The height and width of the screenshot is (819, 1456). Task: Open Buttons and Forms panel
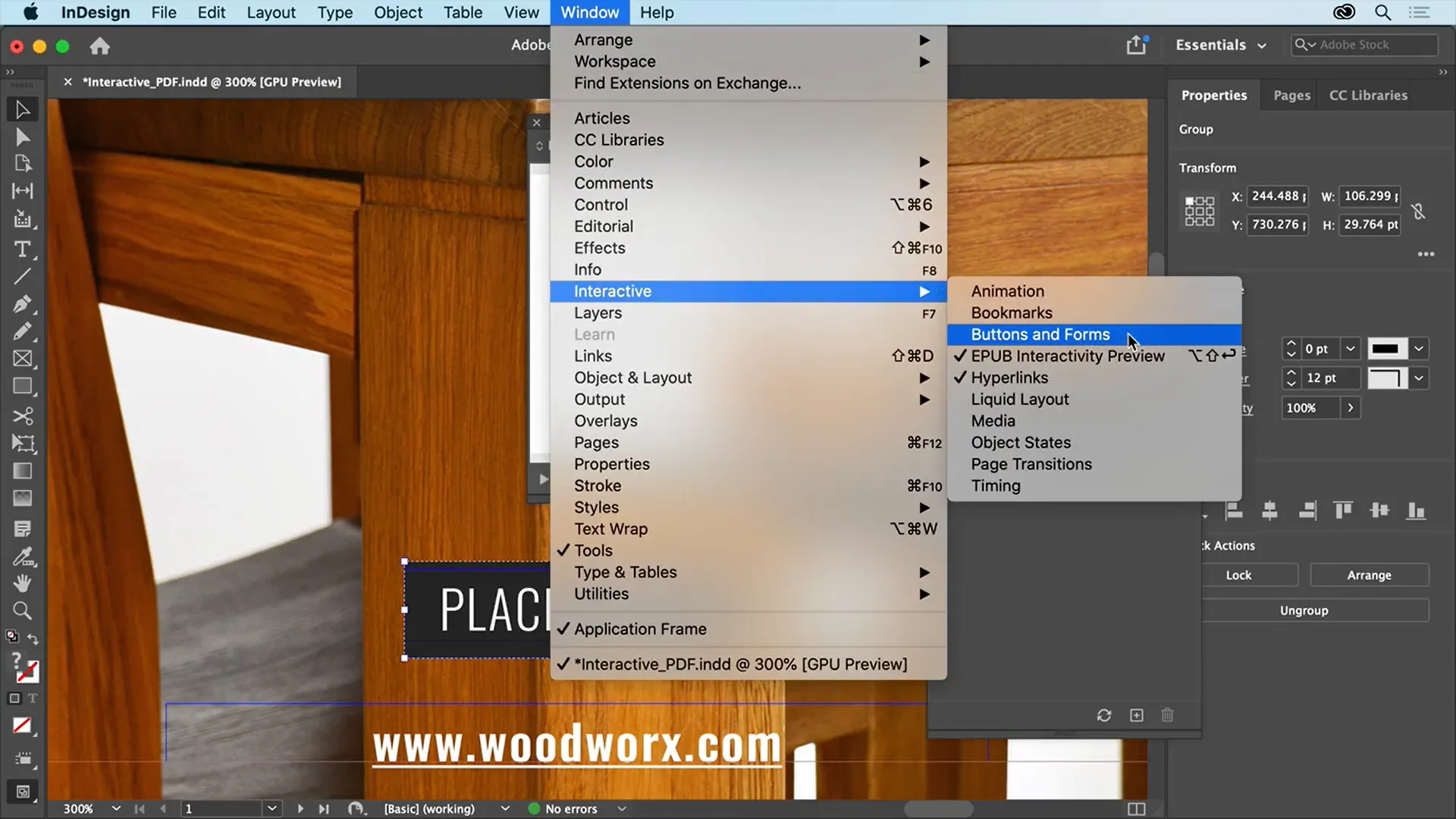1040,333
